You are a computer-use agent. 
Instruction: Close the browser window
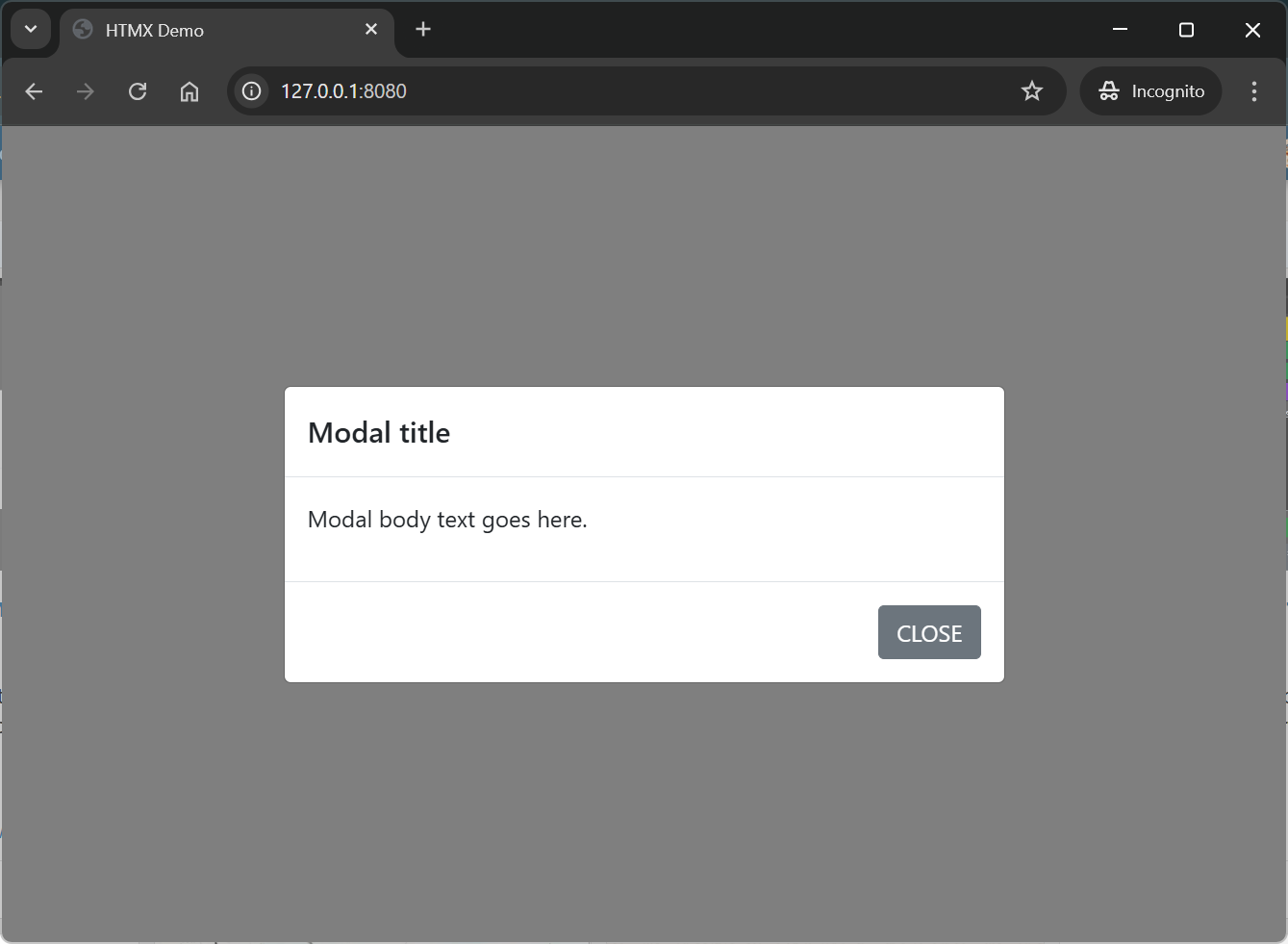[1252, 30]
